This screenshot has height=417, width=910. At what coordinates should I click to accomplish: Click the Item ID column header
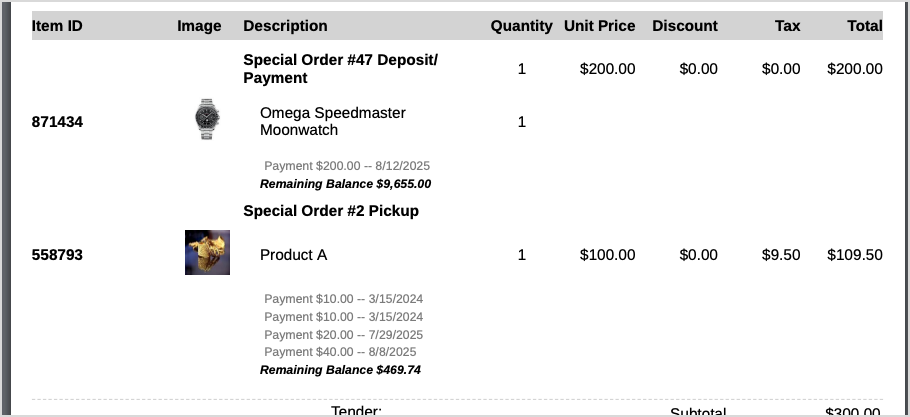pos(57,26)
